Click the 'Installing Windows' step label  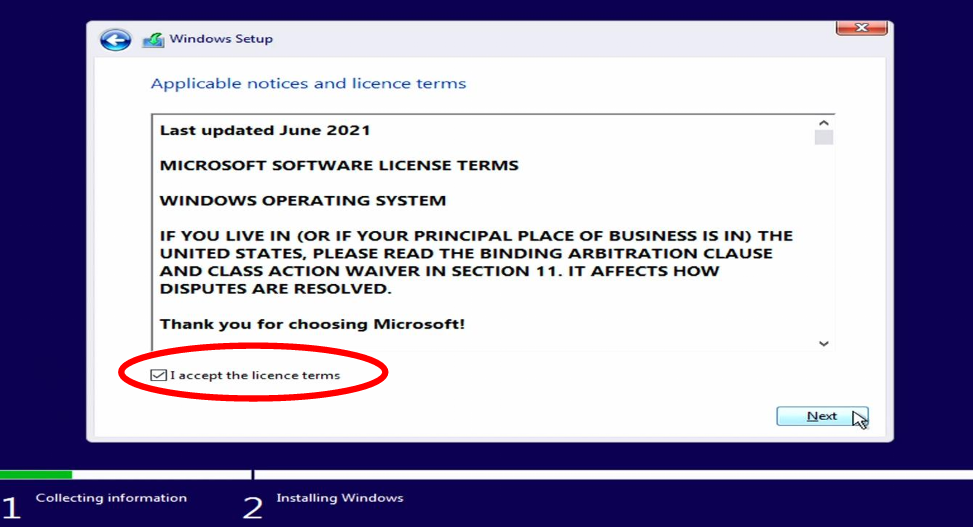pos(339,498)
